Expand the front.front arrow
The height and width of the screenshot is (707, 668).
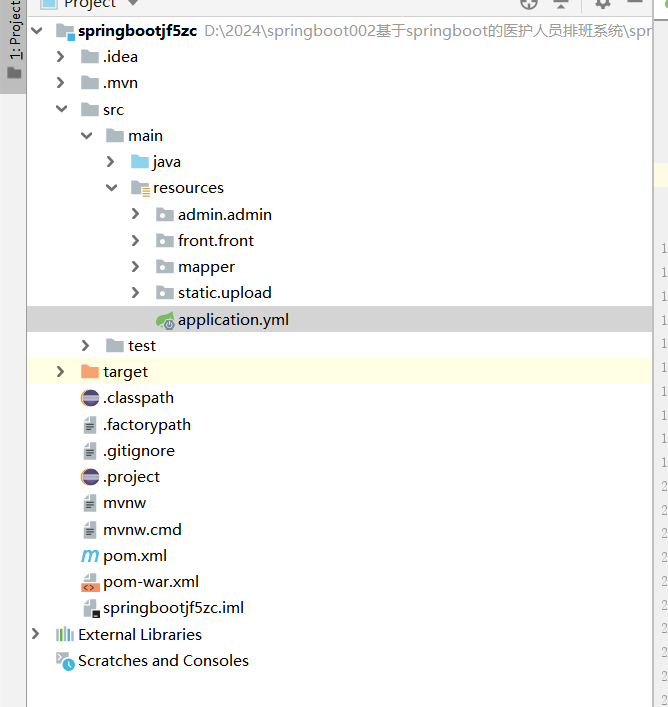(x=135, y=241)
